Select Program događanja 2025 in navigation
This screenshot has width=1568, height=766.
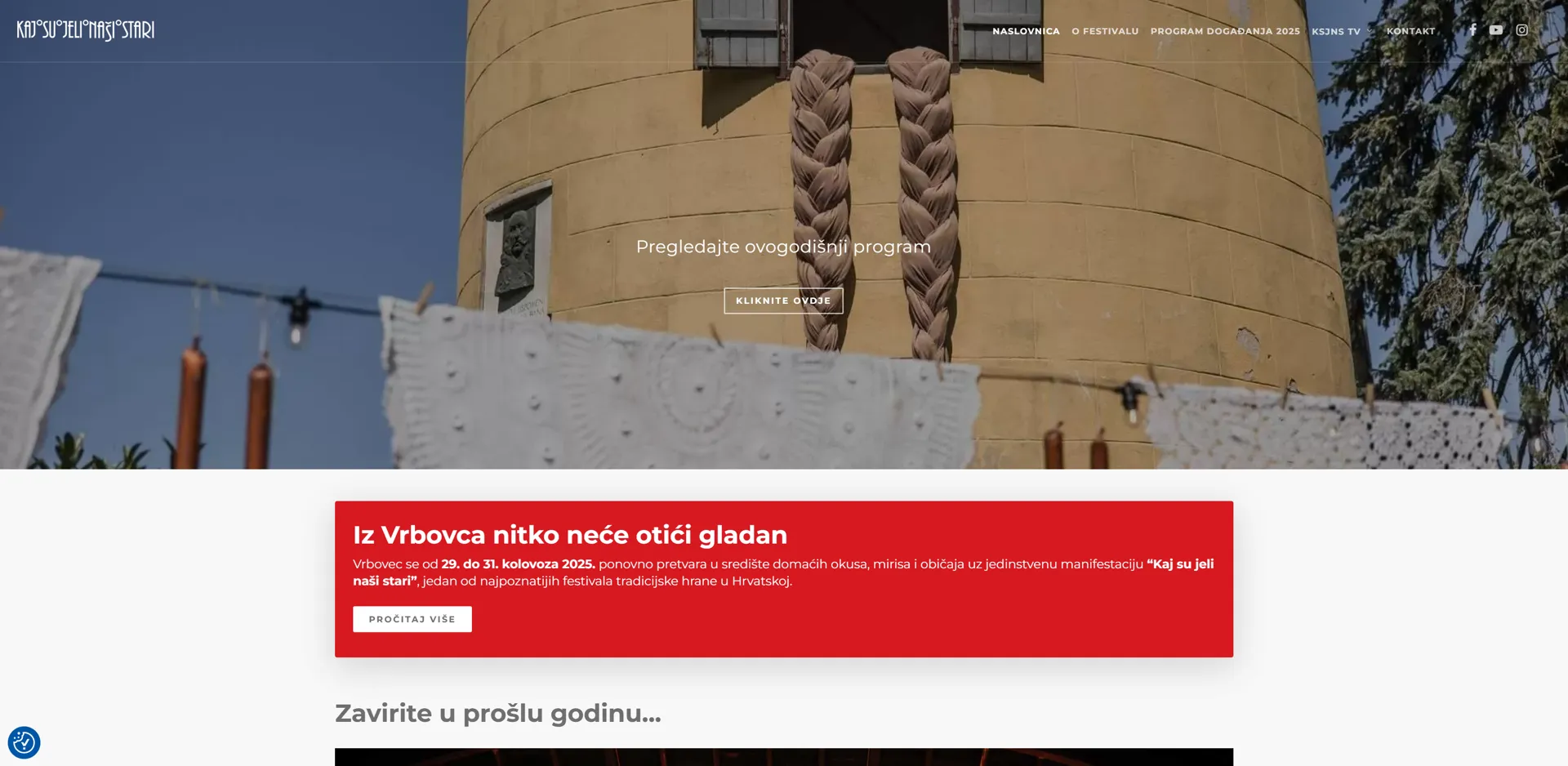pyautogui.click(x=1224, y=31)
